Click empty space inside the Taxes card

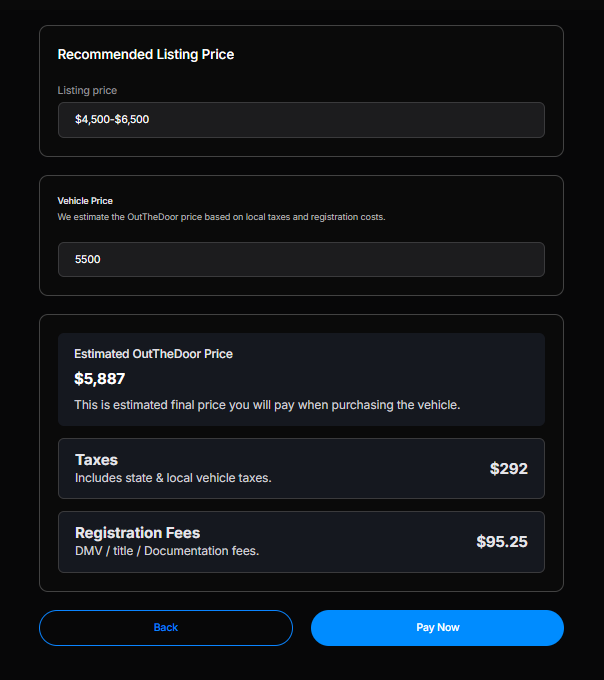pos(380,468)
